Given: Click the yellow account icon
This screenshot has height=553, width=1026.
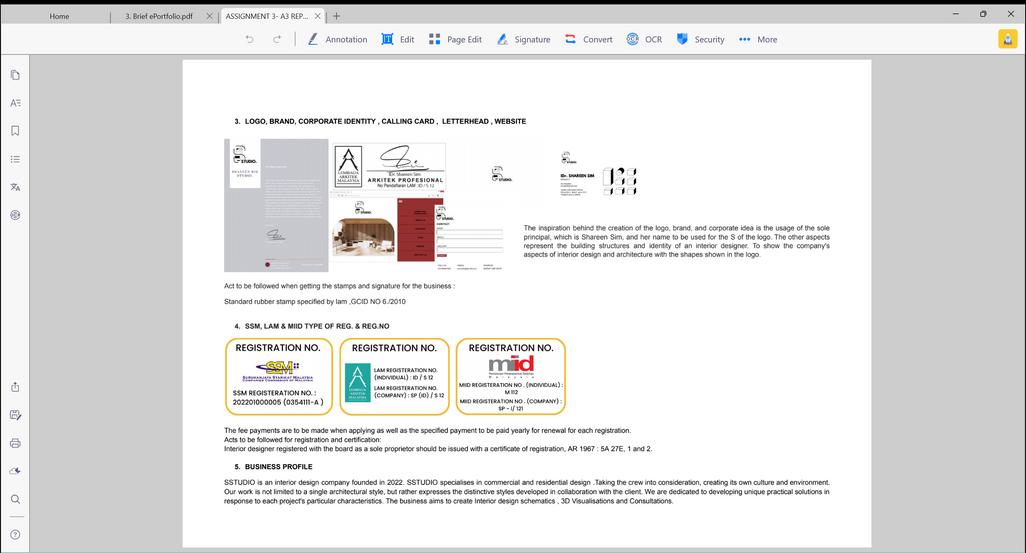Looking at the screenshot, I should pos(1008,39).
